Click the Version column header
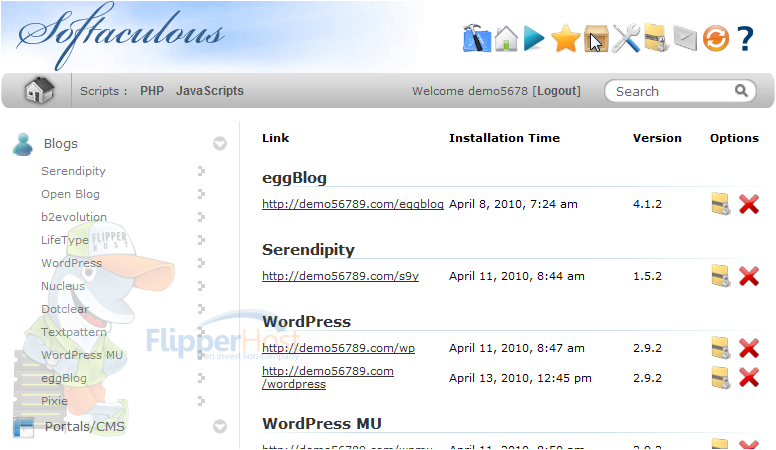 point(657,138)
